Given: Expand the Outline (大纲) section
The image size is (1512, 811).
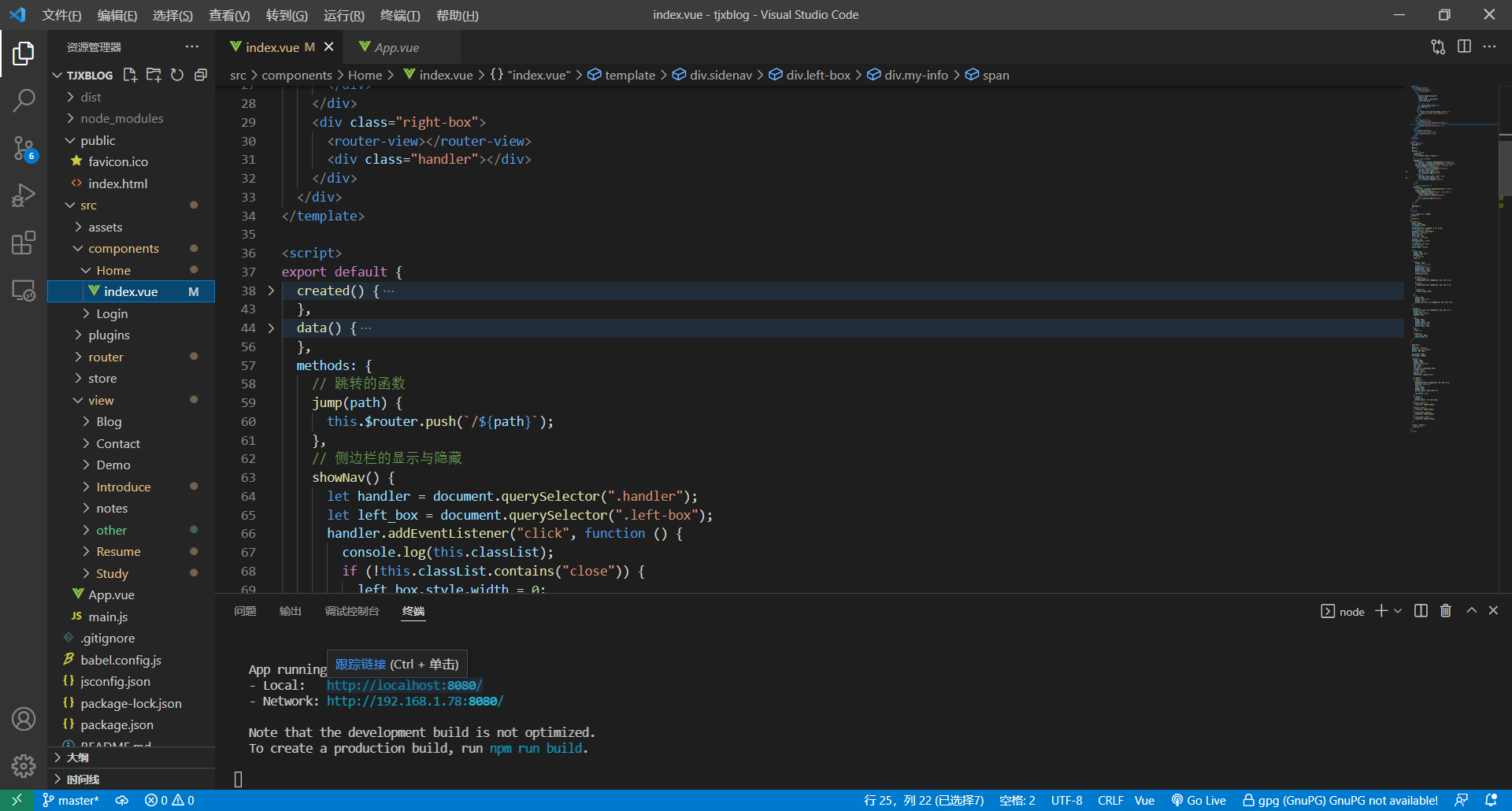Looking at the screenshot, I should (131, 757).
